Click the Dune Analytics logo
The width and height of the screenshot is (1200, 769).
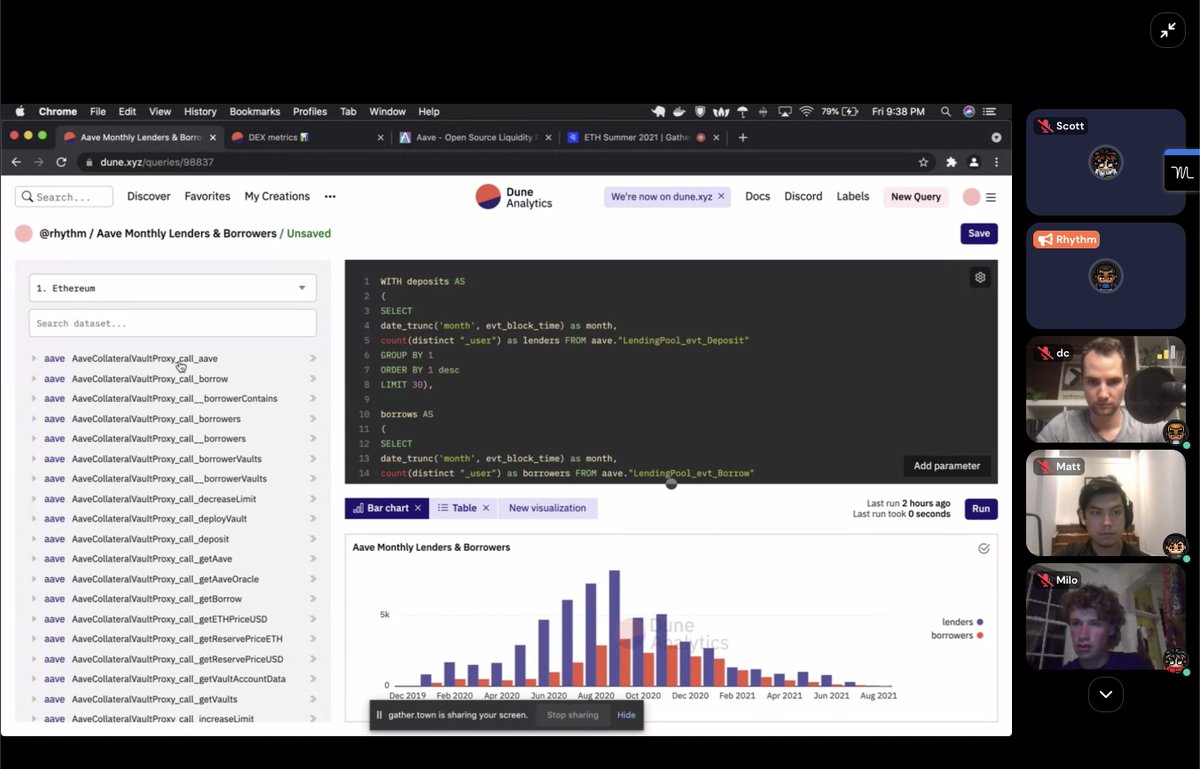(x=514, y=197)
